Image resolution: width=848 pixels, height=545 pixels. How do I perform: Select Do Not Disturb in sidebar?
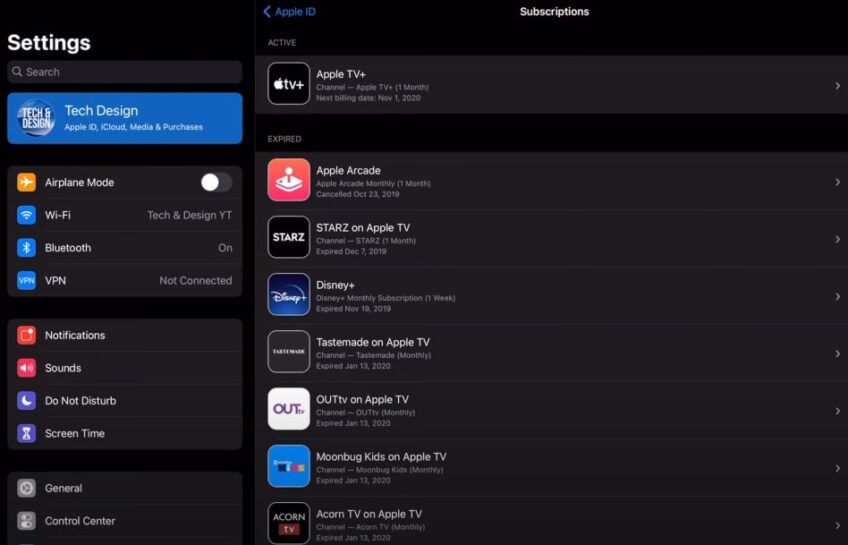tap(81, 401)
